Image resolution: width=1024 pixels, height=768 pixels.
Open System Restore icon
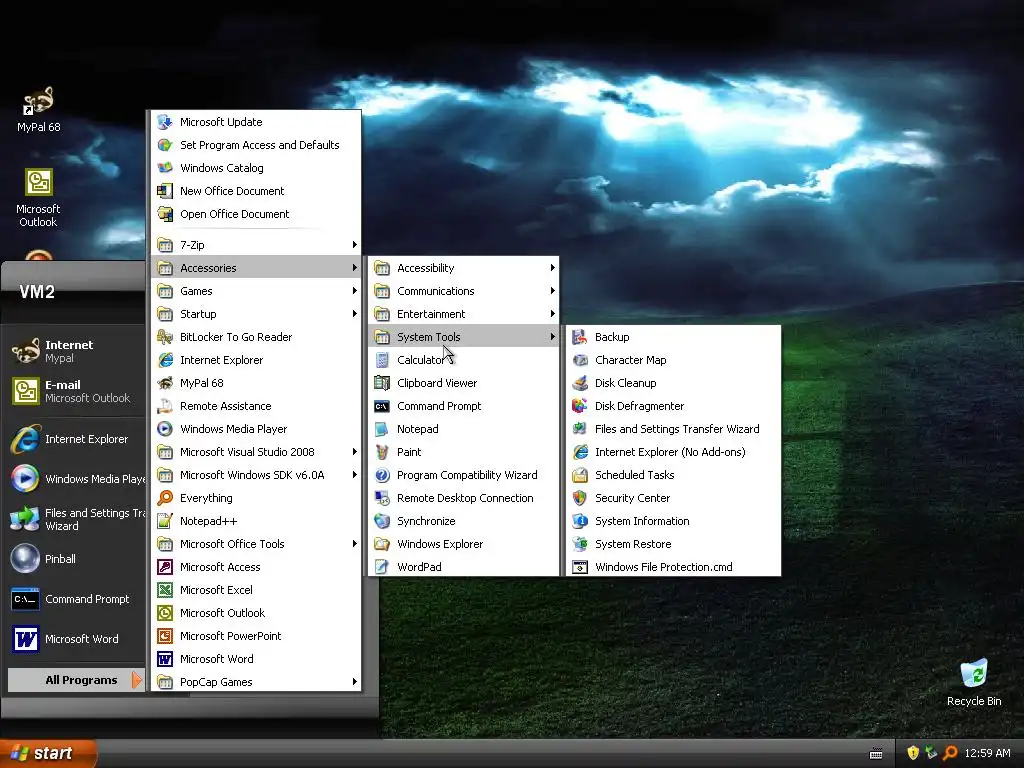click(580, 543)
